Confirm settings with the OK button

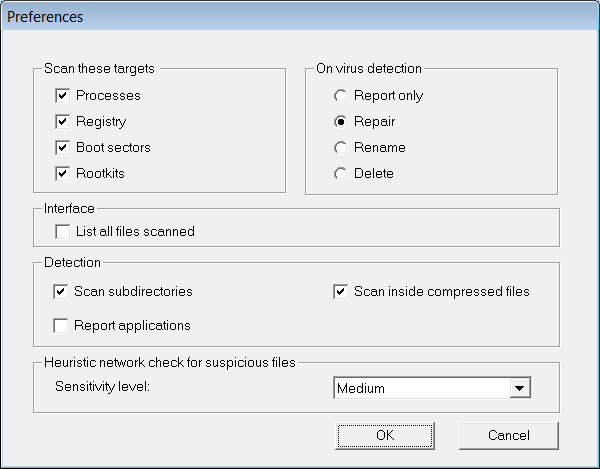385,436
